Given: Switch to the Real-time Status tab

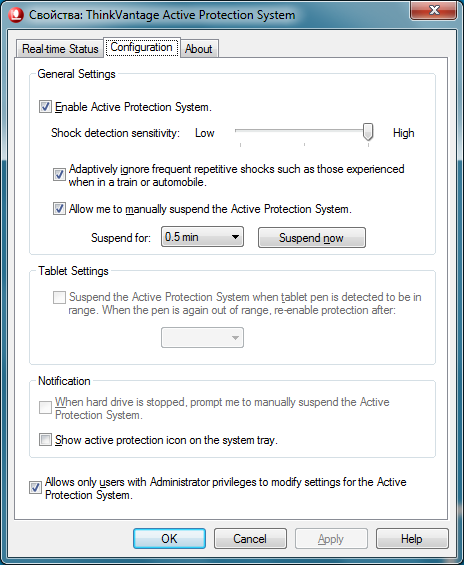Looking at the screenshot, I should coord(60,48).
